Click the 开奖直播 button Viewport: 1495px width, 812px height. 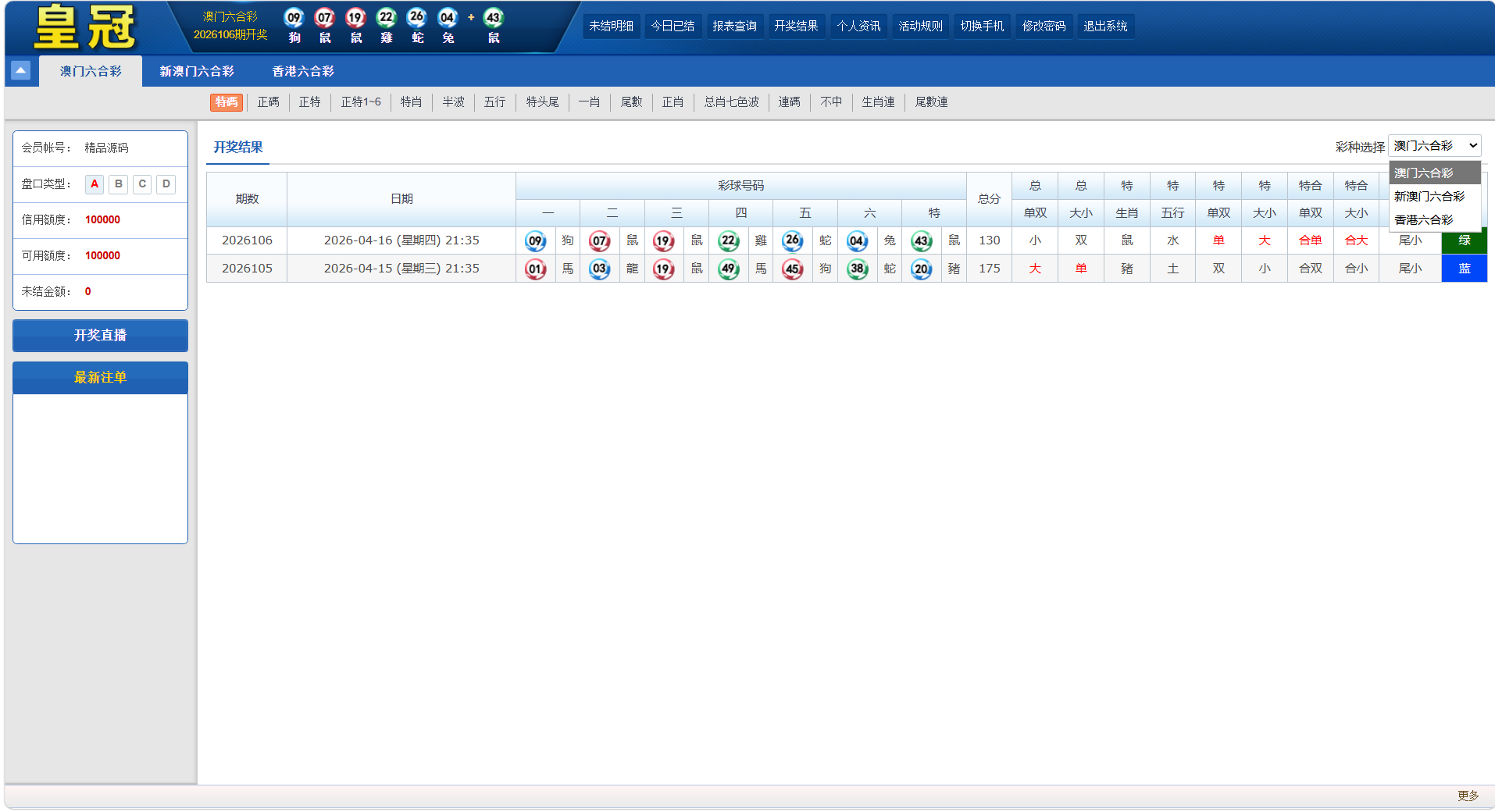click(100, 336)
